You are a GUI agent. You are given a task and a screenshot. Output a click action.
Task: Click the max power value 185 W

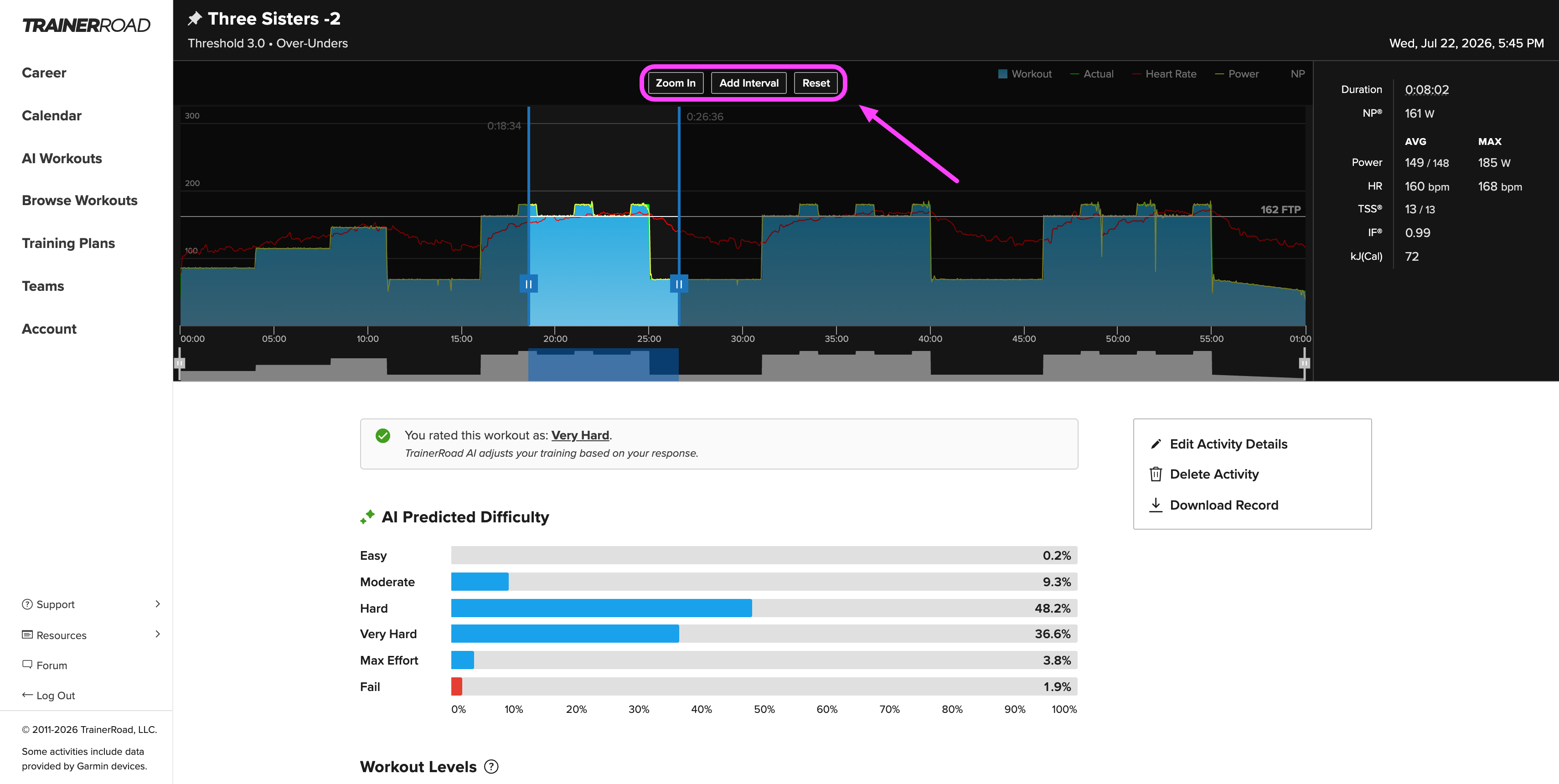coord(1494,163)
